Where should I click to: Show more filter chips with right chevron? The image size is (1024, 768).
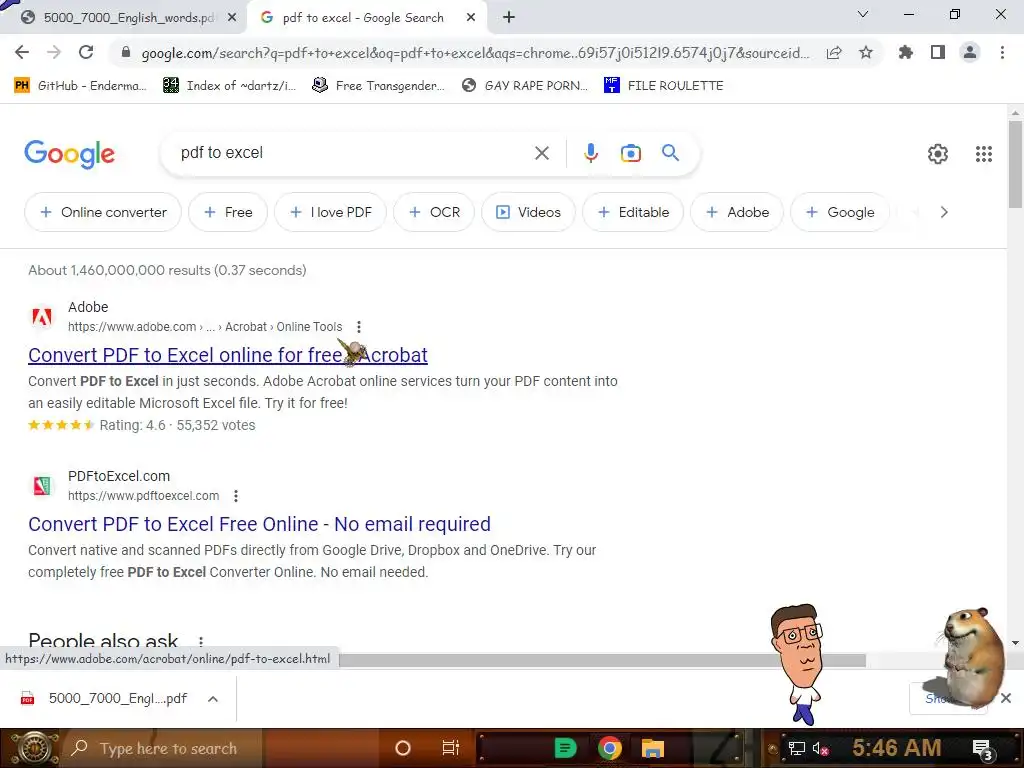coord(944,212)
